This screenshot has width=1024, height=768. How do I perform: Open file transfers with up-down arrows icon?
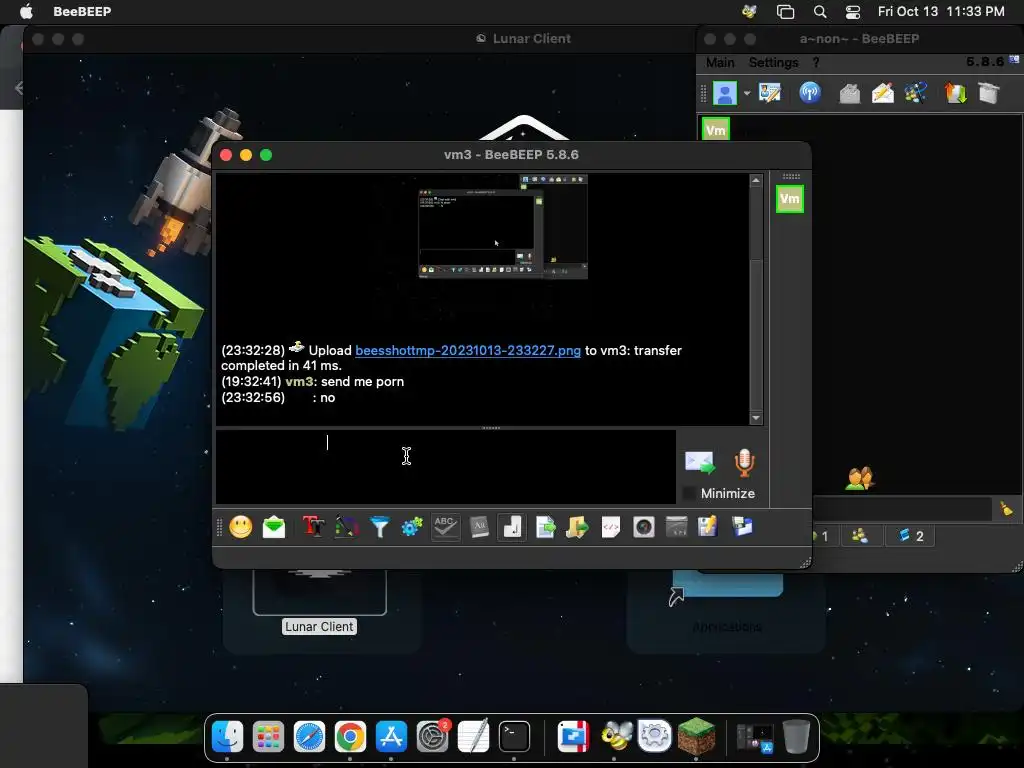(955, 93)
